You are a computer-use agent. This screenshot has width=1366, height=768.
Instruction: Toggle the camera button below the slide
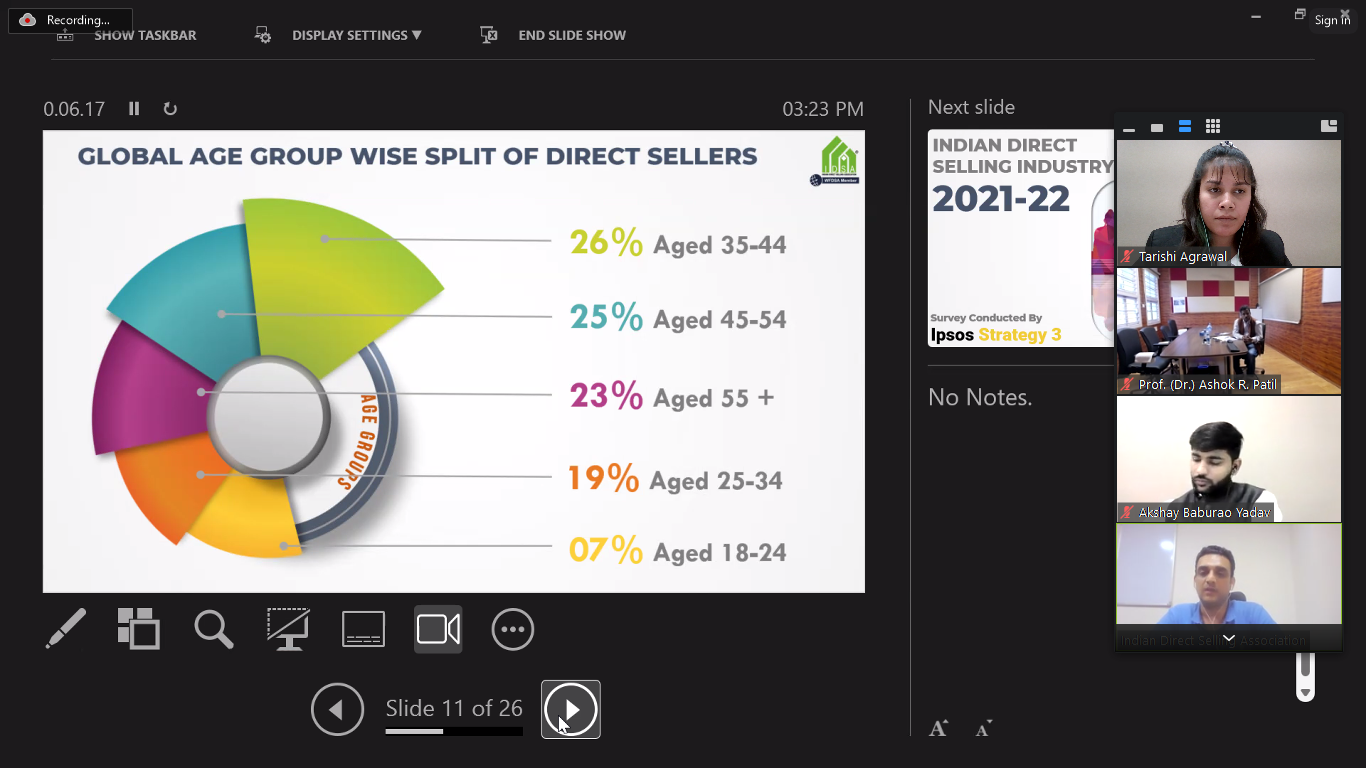point(438,629)
